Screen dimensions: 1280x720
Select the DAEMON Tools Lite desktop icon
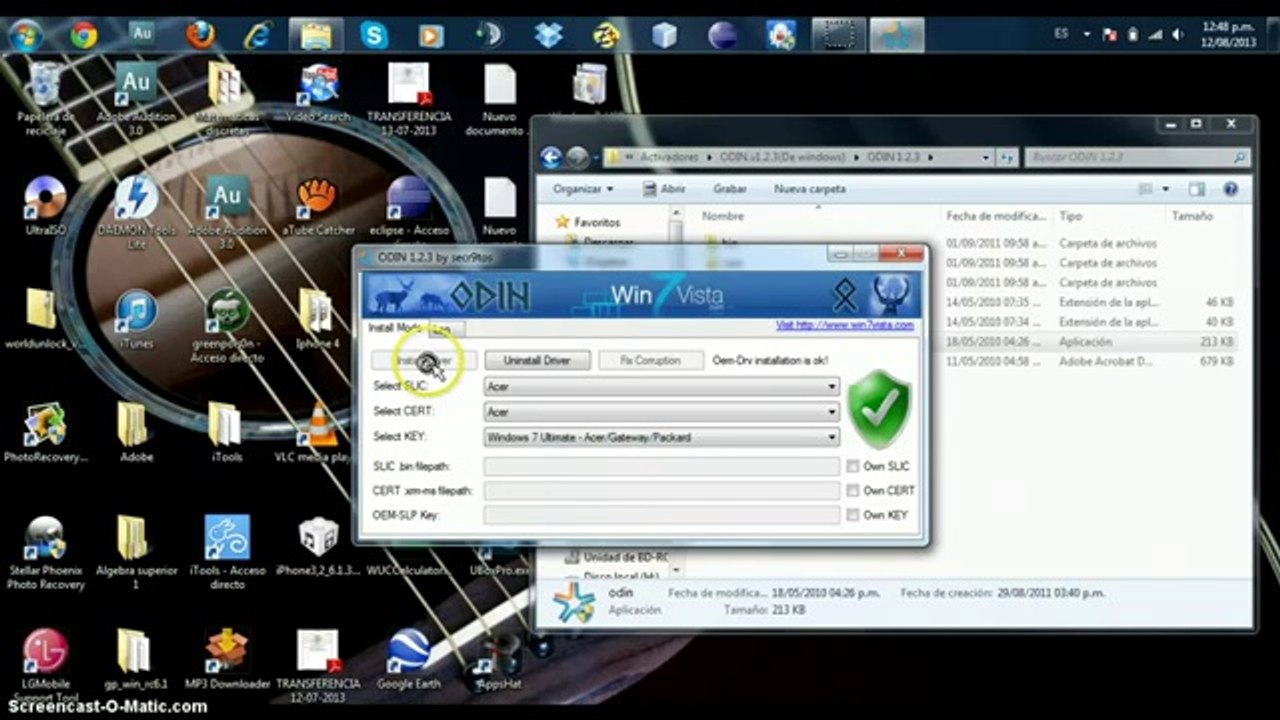point(136,212)
